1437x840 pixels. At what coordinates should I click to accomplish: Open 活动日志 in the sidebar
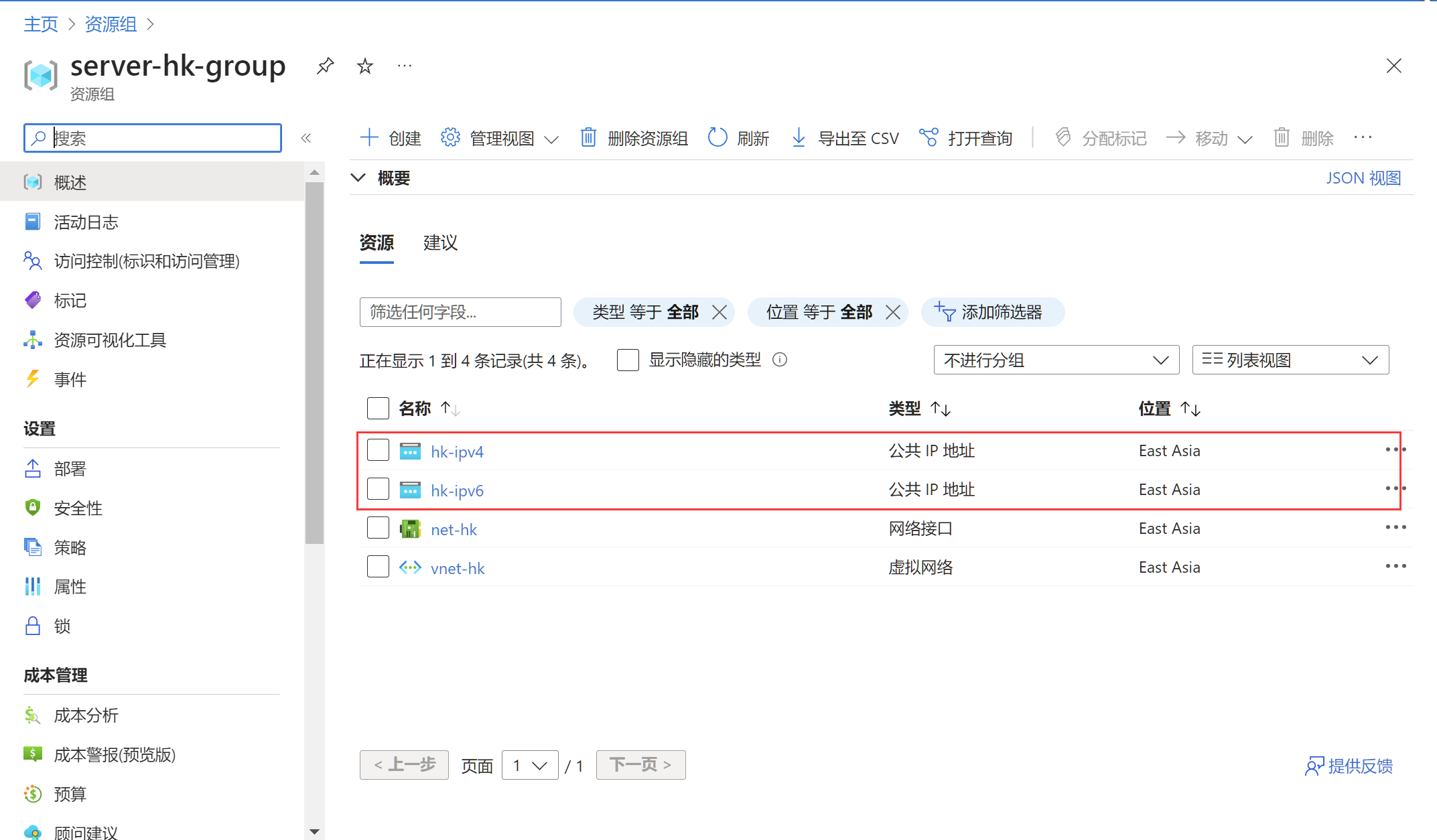(x=86, y=222)
